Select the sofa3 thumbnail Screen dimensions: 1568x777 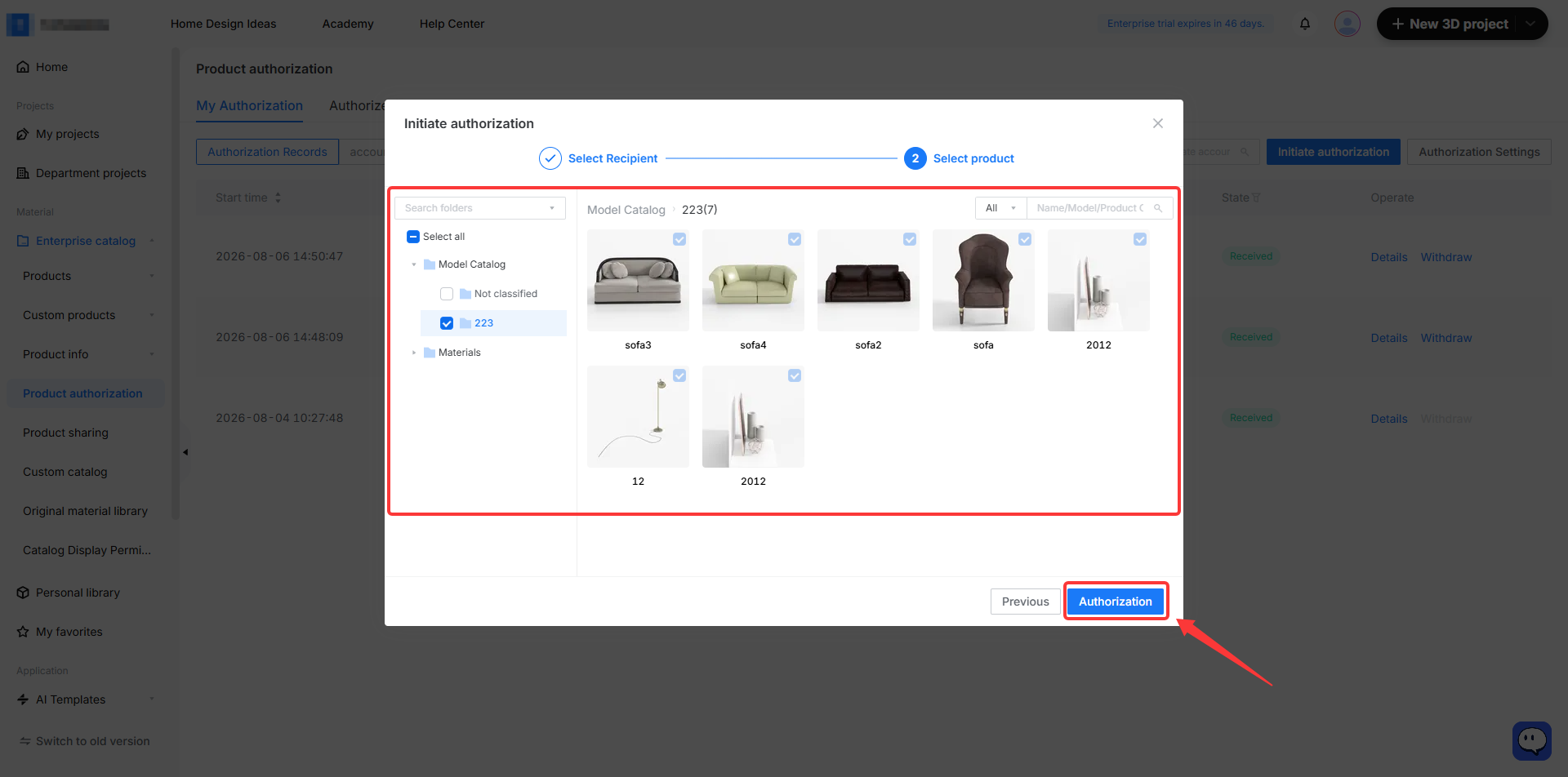[638, 280]
